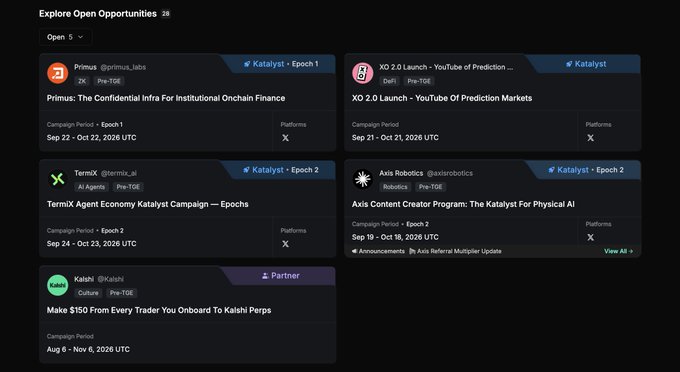
Task: Click 'Sep 22 - Oct 22, 2026 UTC' date
Action: point(92,137)
